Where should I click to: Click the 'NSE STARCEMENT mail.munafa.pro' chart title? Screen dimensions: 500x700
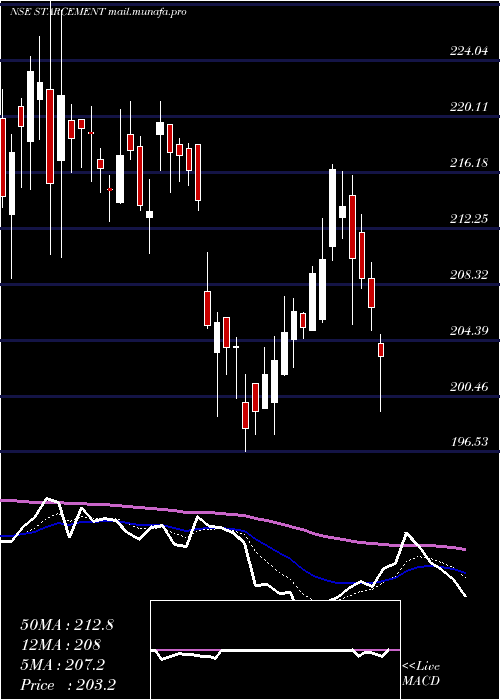tap(98, 12)
